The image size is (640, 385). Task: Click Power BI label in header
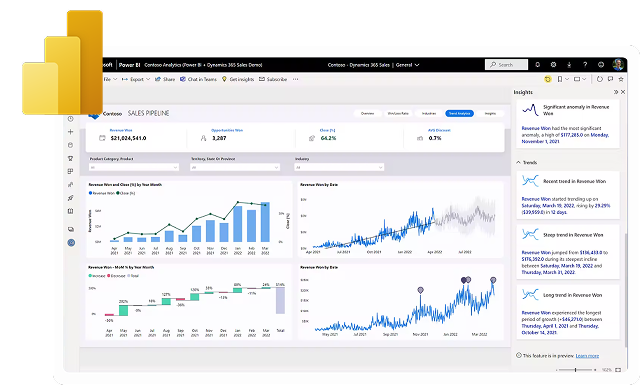point(129,65)
